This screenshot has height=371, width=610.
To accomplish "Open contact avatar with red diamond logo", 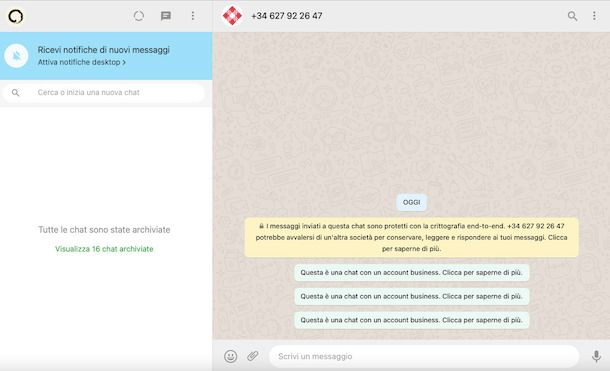I will [x=232, y=16].
